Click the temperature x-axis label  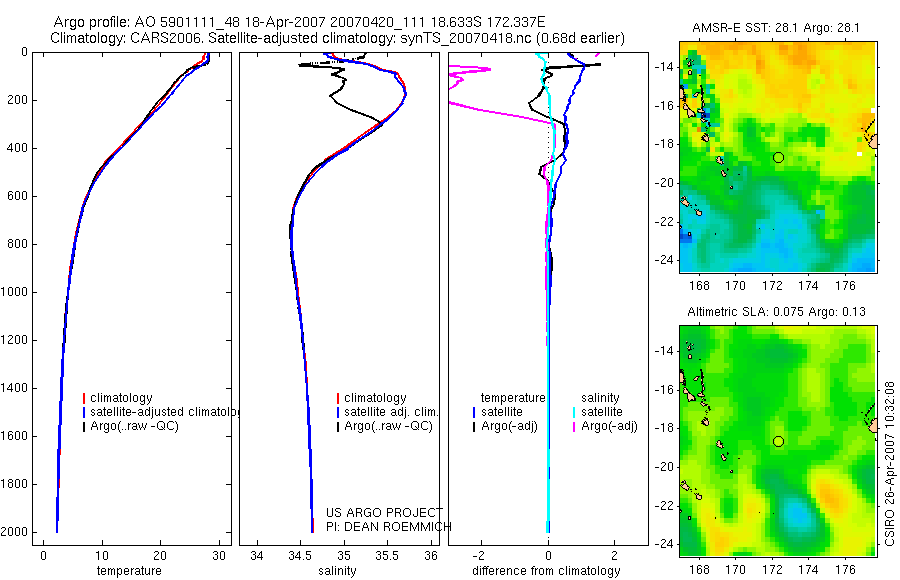coord(129,571)
